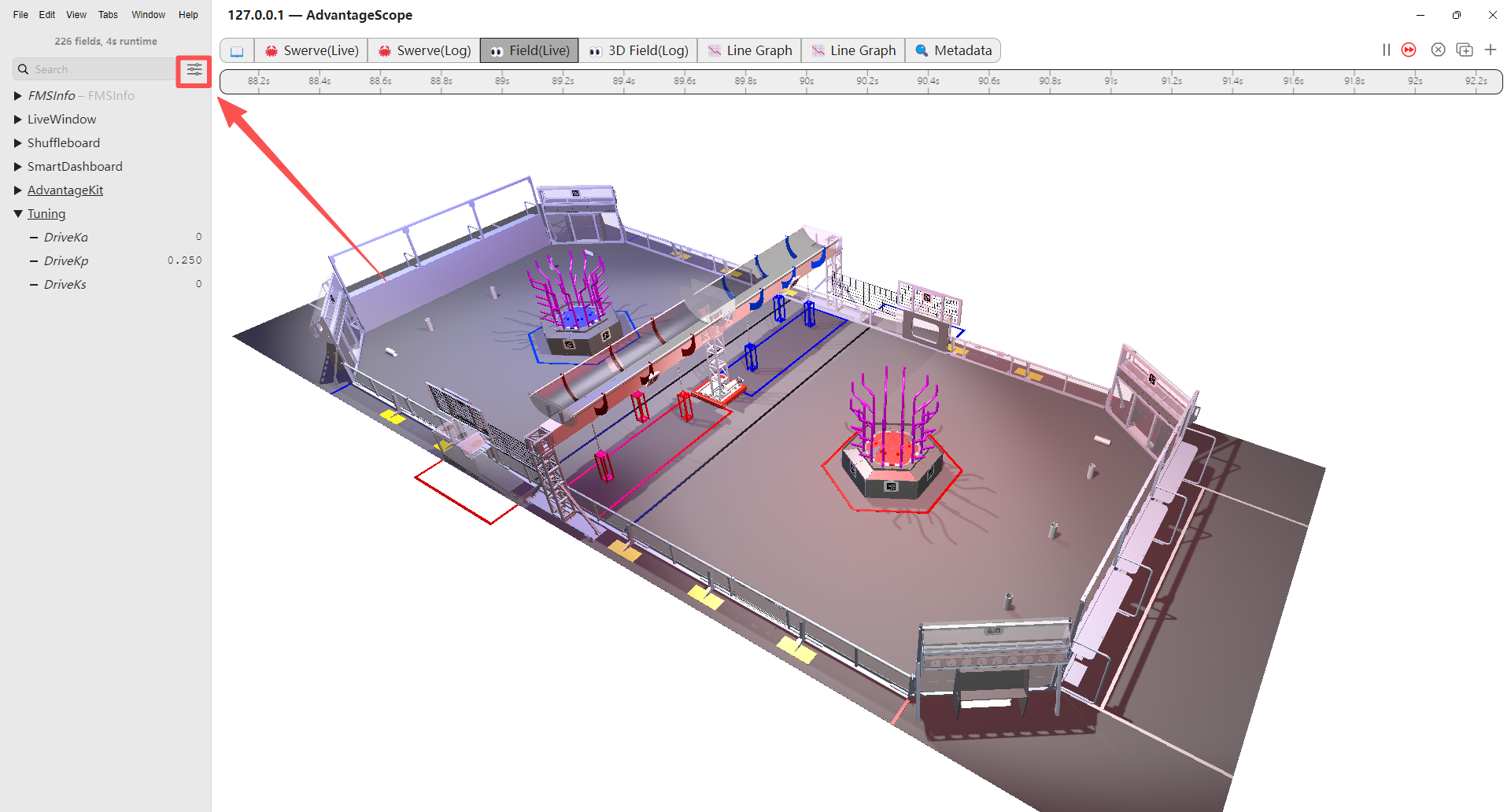The width and height of the screenshot is (1511, 812).
Task: Switch to the Swerve(Log) tab
Action: (424, 51)
